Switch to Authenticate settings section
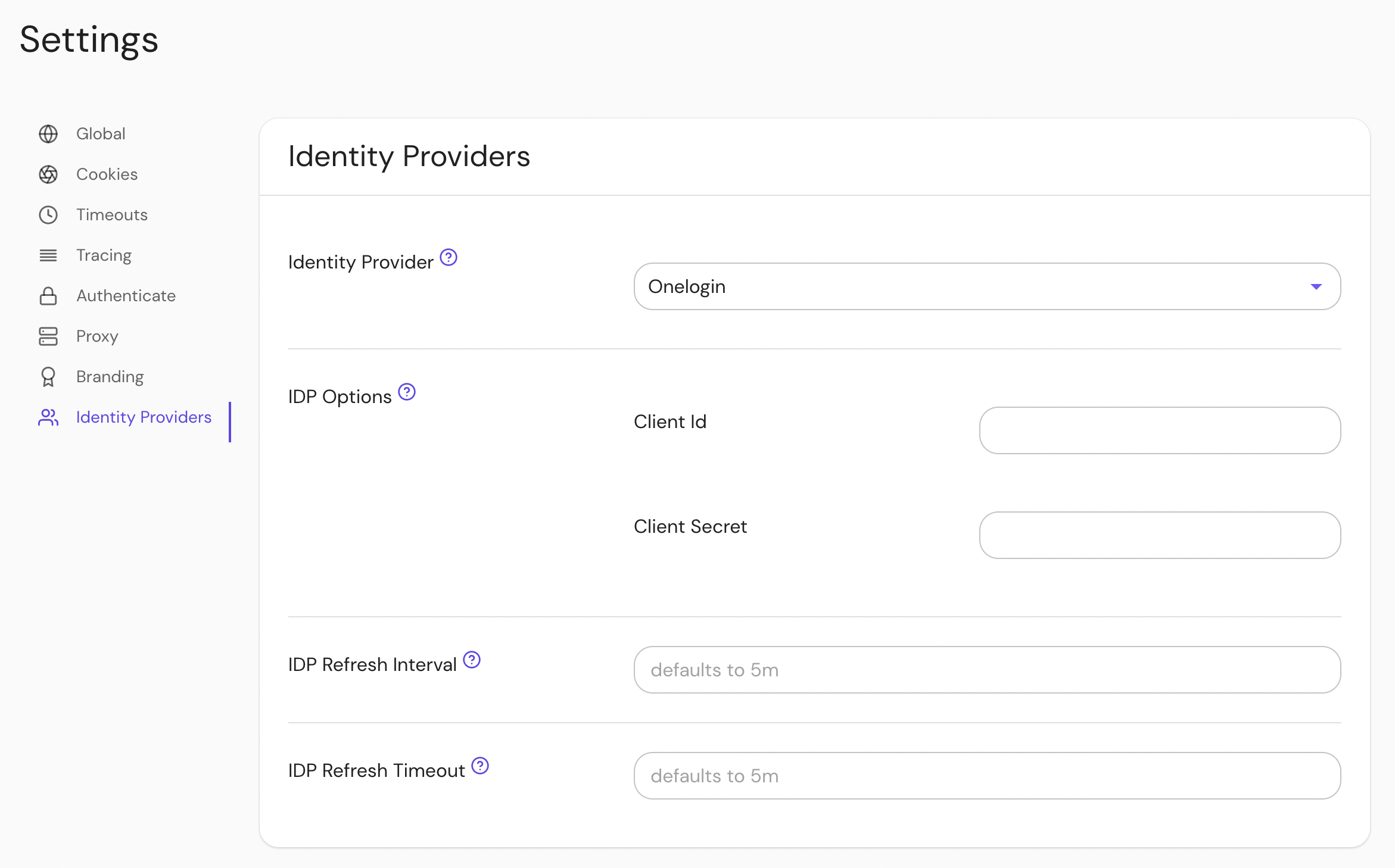 (x=126, y=296)
